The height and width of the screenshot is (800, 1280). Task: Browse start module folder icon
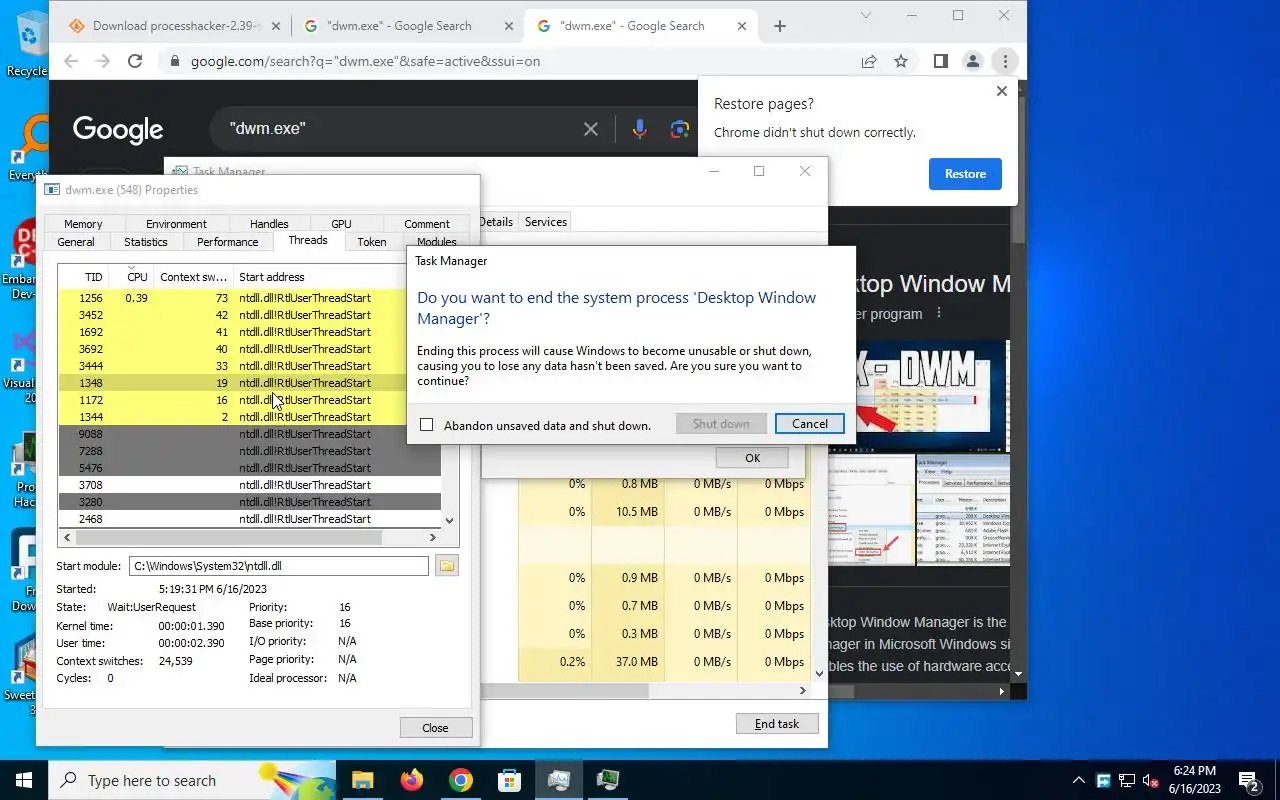(x=447, y=566)
